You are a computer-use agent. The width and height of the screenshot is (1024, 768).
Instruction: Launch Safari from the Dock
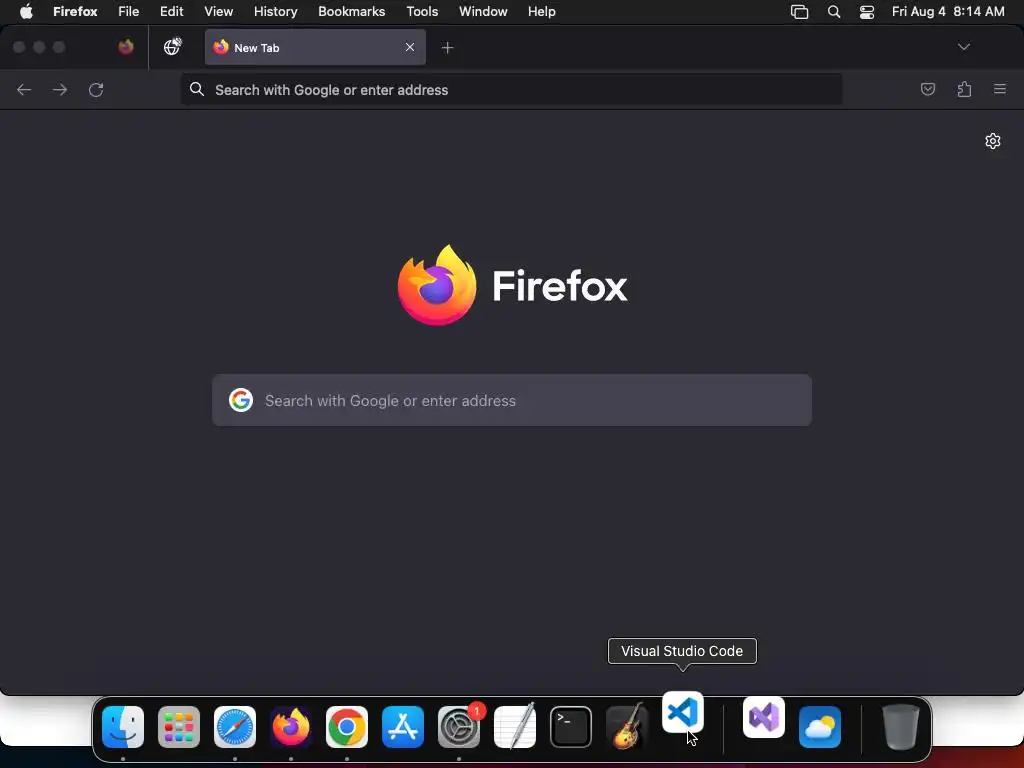[x=235, y=727]
